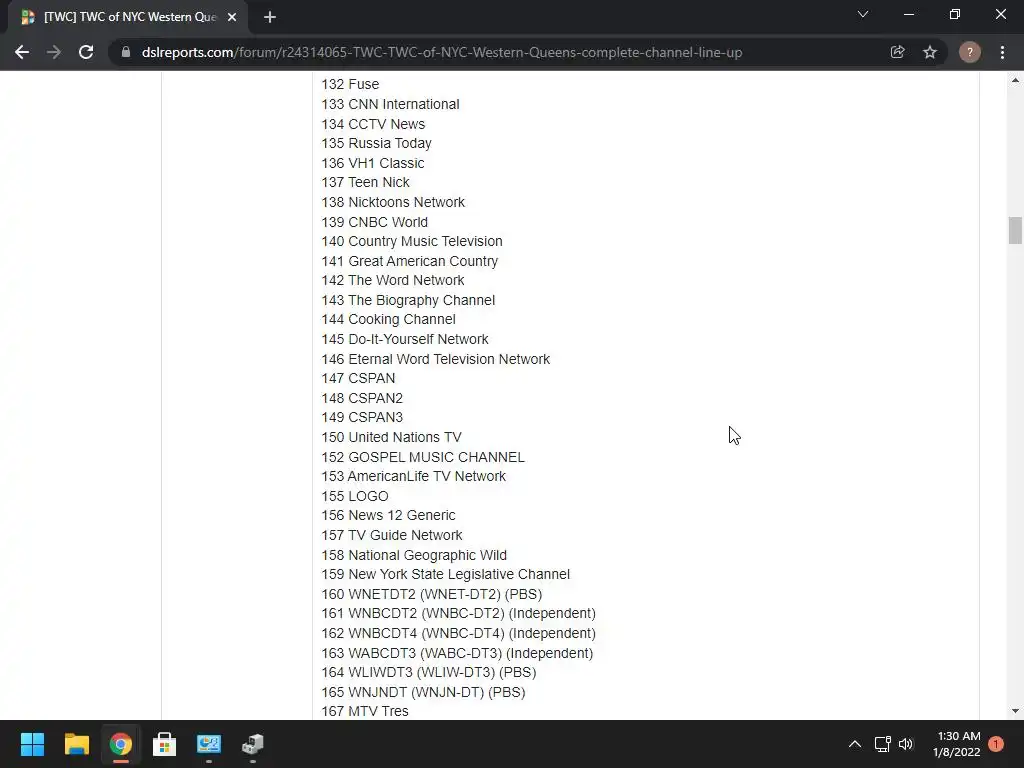The height and width of the screenshot is (768, 1024).
Task: Click '143 The Biography Channel' line
Action: pos(408,300)
